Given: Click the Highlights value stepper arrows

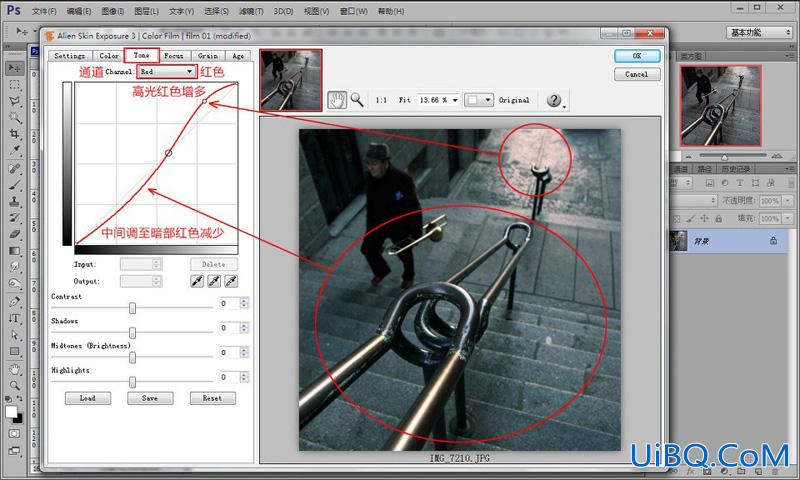Looking at the screenshot, I should (244, 377).
